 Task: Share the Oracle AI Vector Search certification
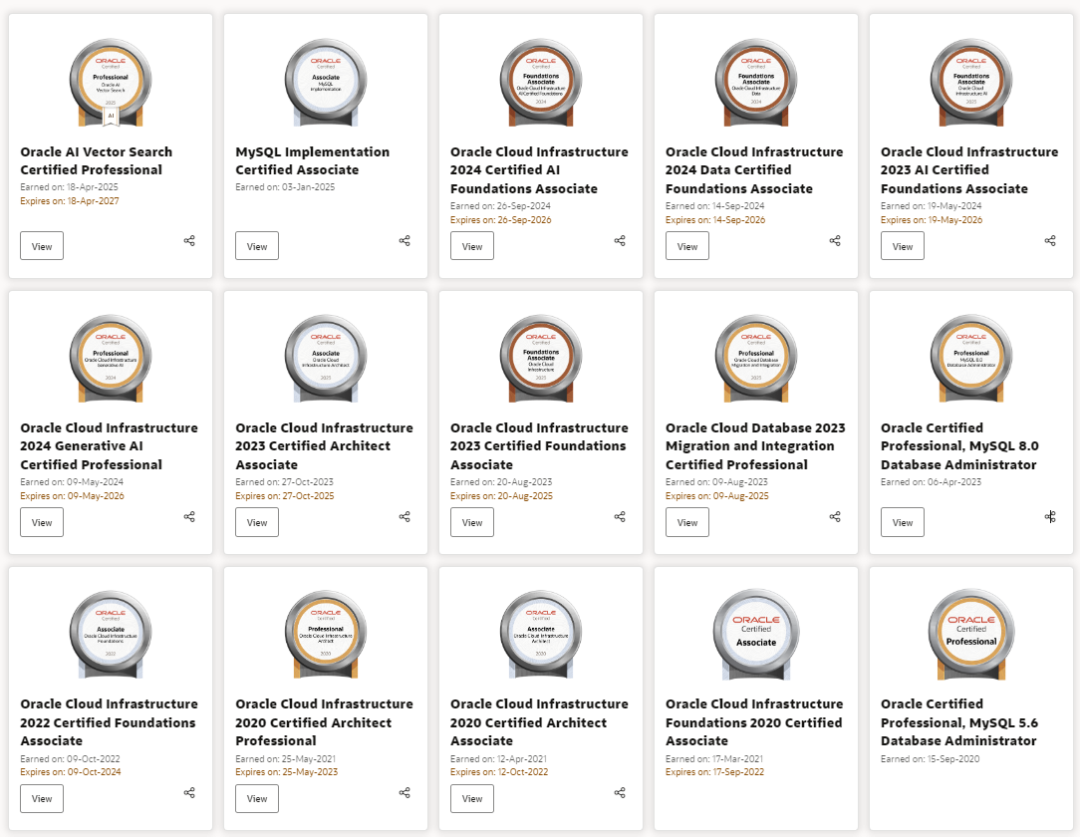189,241
